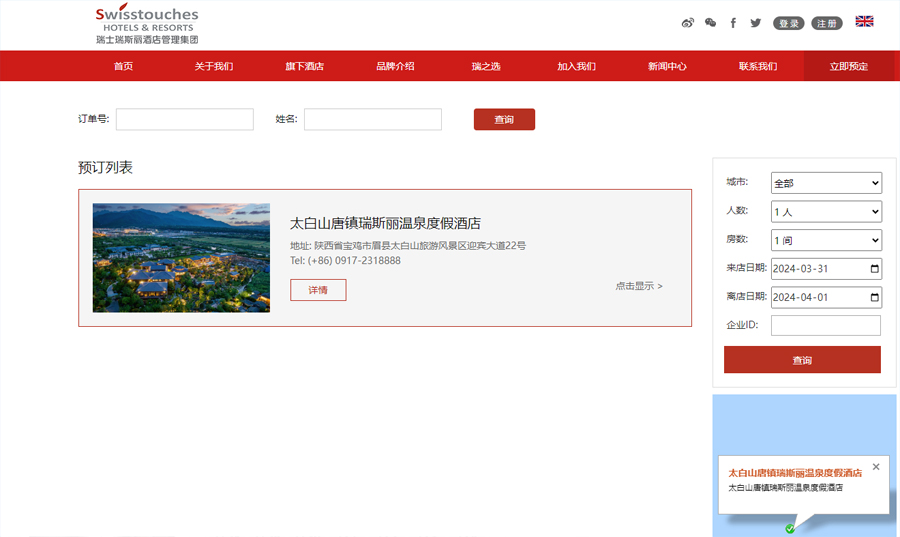Click 点击显示 link

point(638,286)
